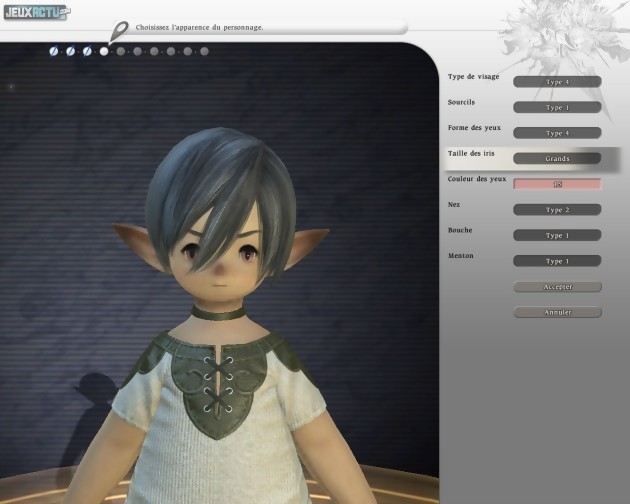Change the Forme des yeux selector
This screenshot has height=504, width=630.
557,133
